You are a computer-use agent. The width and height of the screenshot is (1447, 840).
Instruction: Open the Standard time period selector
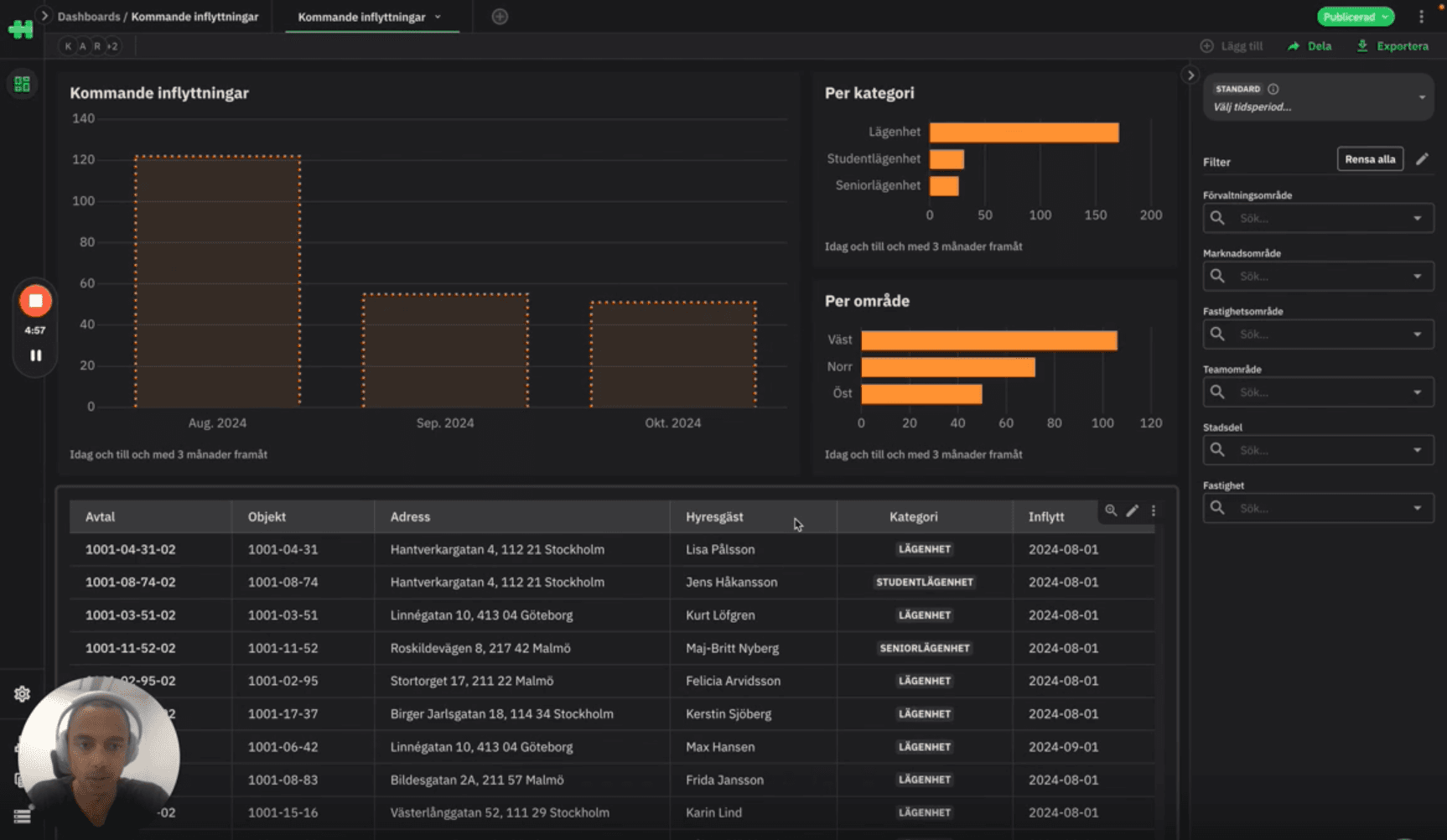[x=1318, y=97]
